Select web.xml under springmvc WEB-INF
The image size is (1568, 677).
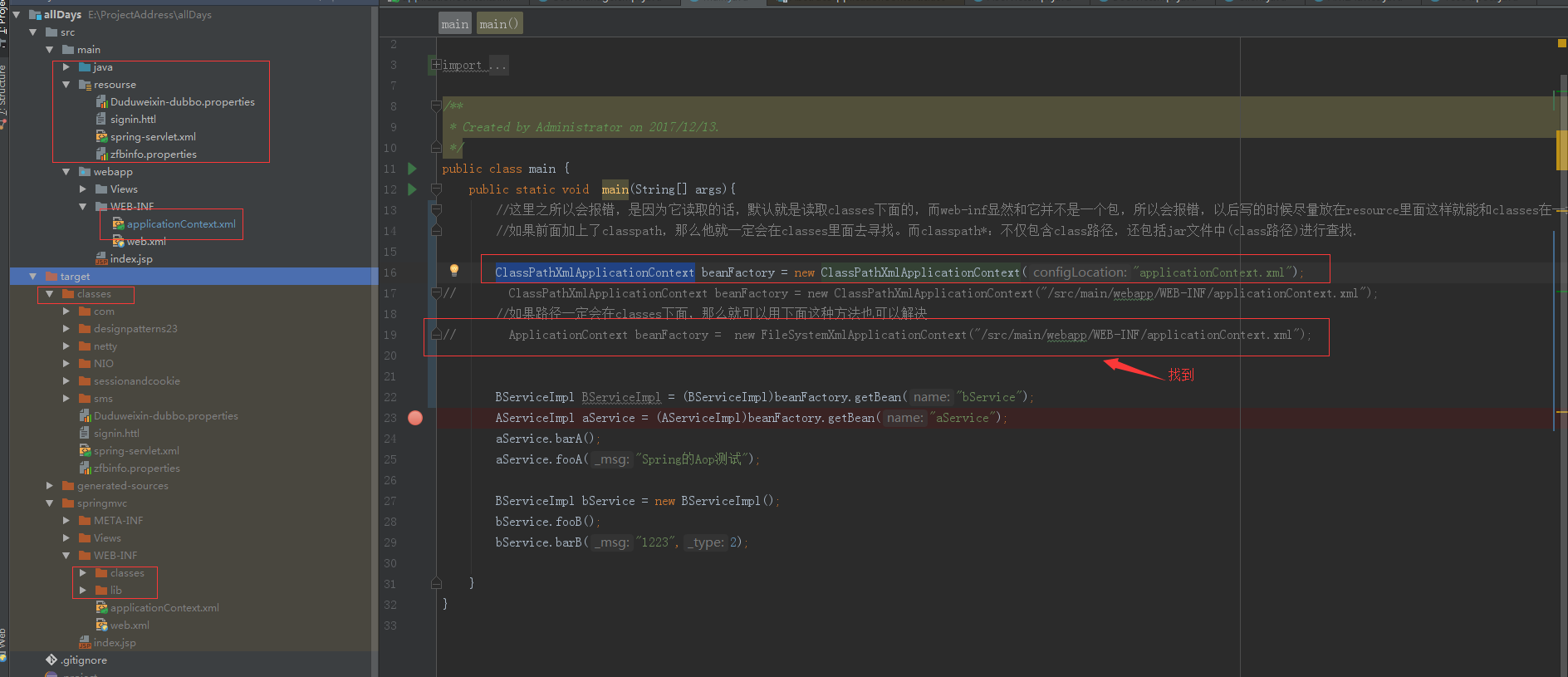coord(130,625)
